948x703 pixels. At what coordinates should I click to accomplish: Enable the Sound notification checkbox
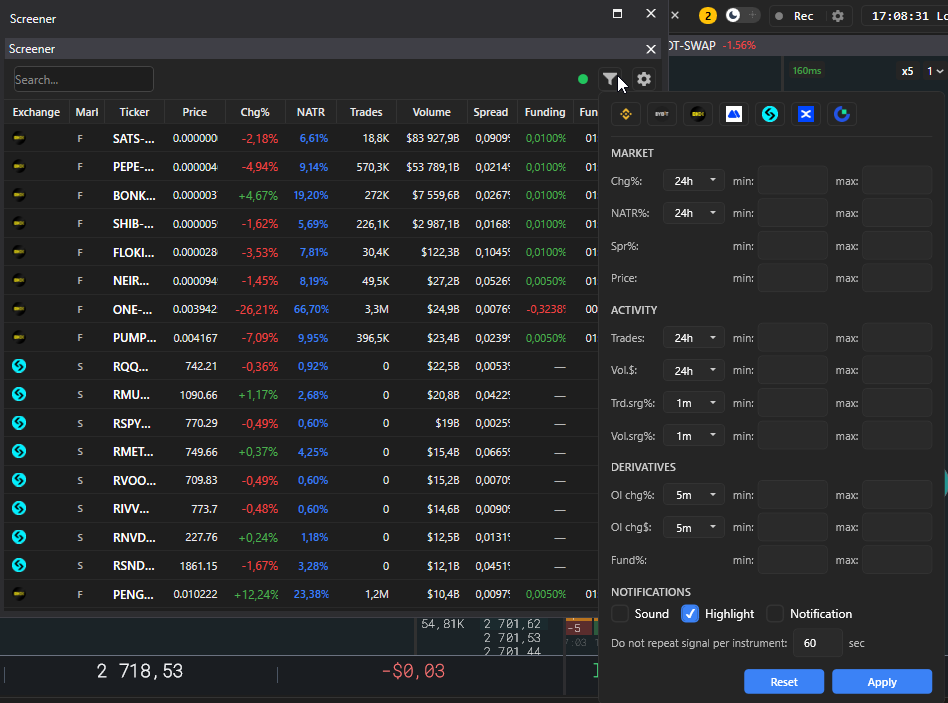pyautogui.click(x=620, y=614)
